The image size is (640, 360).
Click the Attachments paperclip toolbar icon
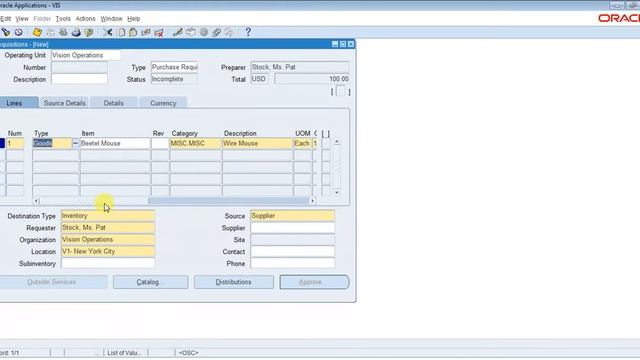pos(216,32)
